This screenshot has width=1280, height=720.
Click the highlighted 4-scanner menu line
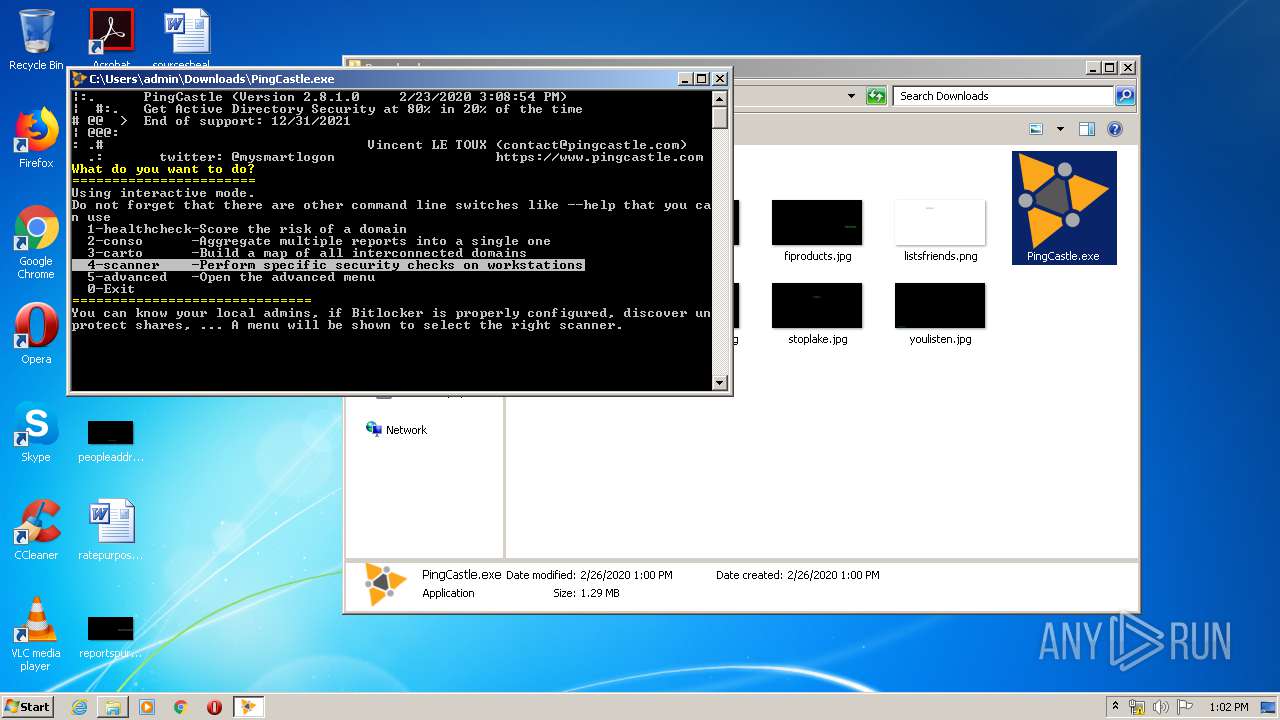[x=328, y=265]
